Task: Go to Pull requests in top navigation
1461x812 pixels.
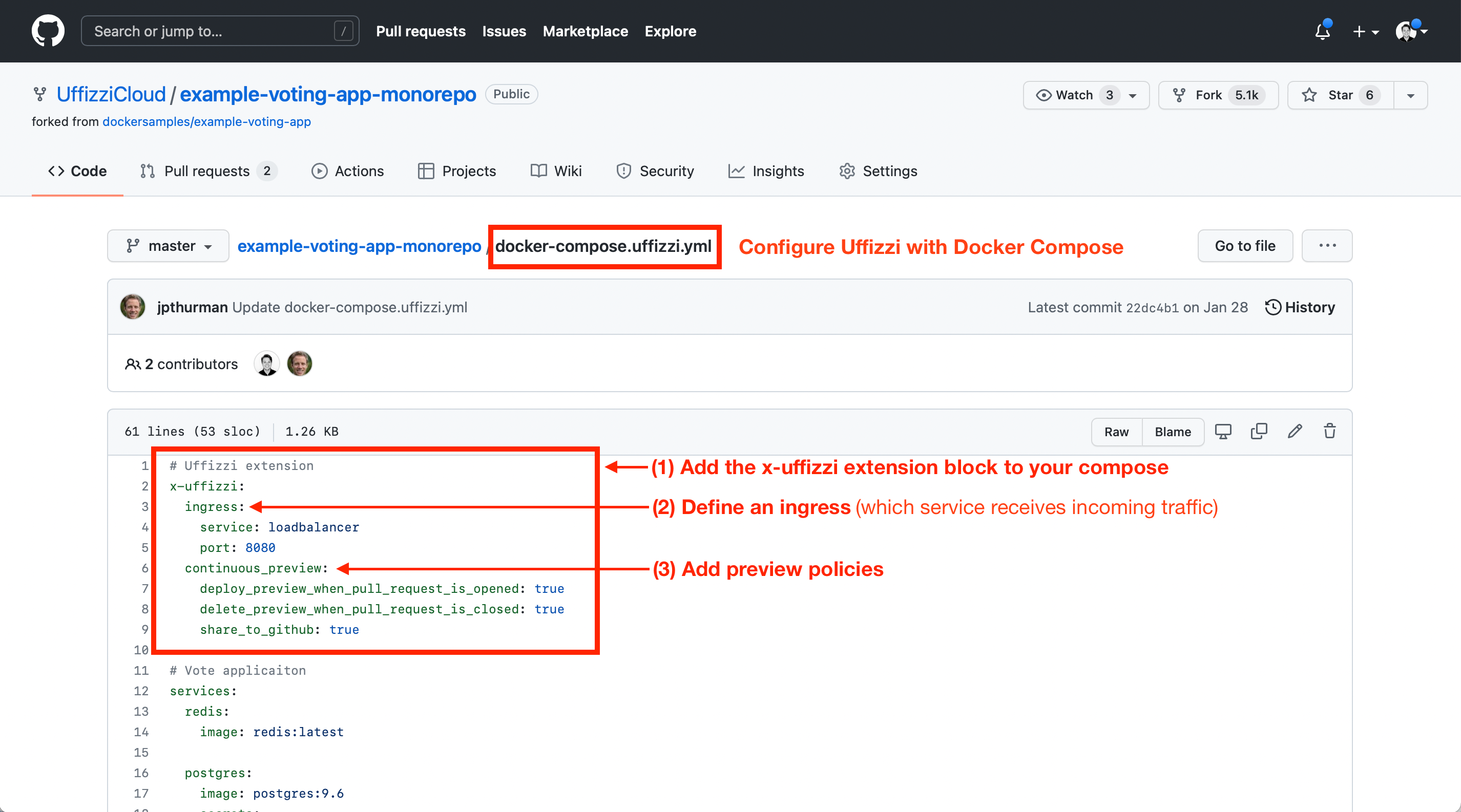Action: [x=420, y=31]
